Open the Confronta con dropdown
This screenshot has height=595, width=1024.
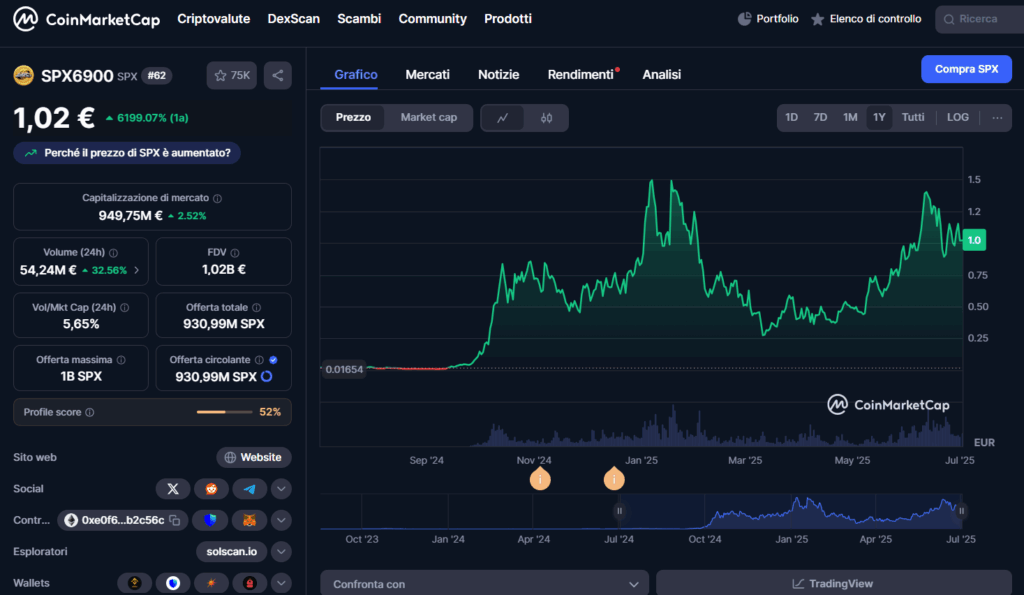(x=485, y=583)
